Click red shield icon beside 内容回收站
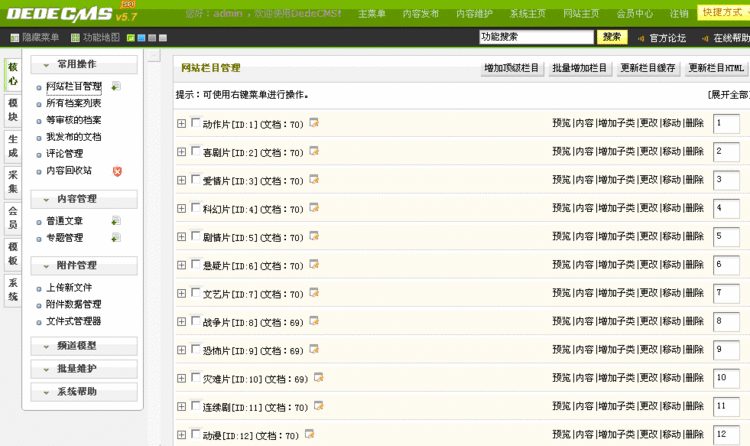750x446 pixels. (x=117, y=171)
